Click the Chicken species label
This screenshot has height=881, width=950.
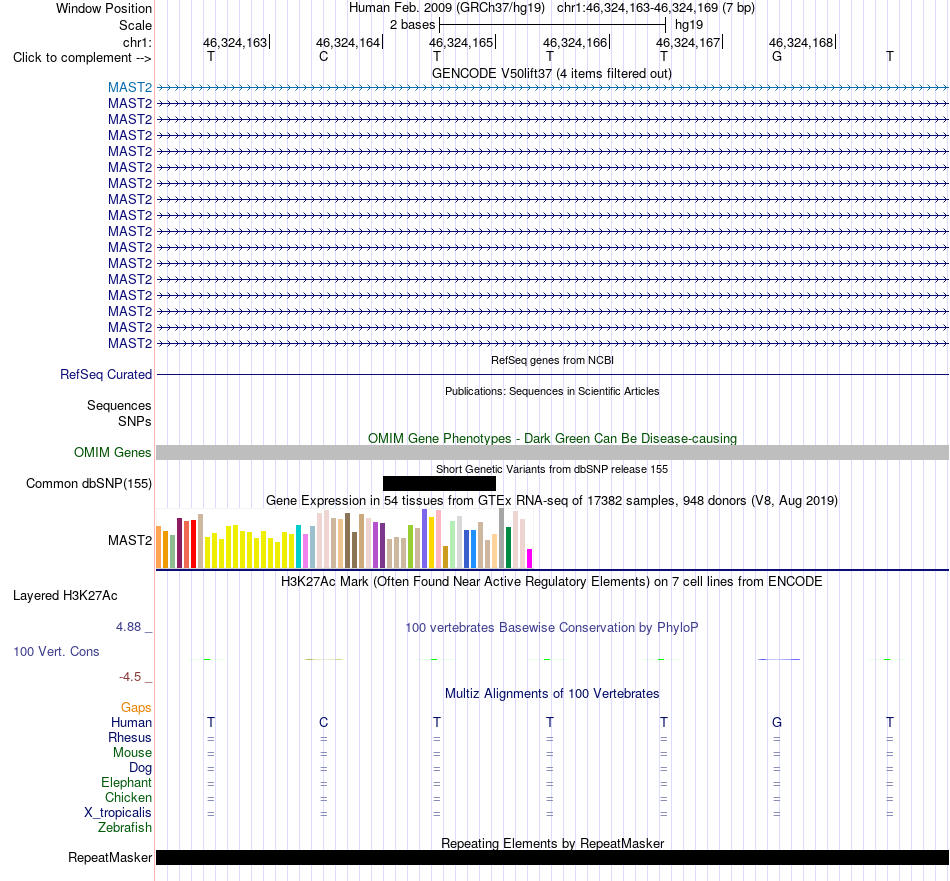128,797
